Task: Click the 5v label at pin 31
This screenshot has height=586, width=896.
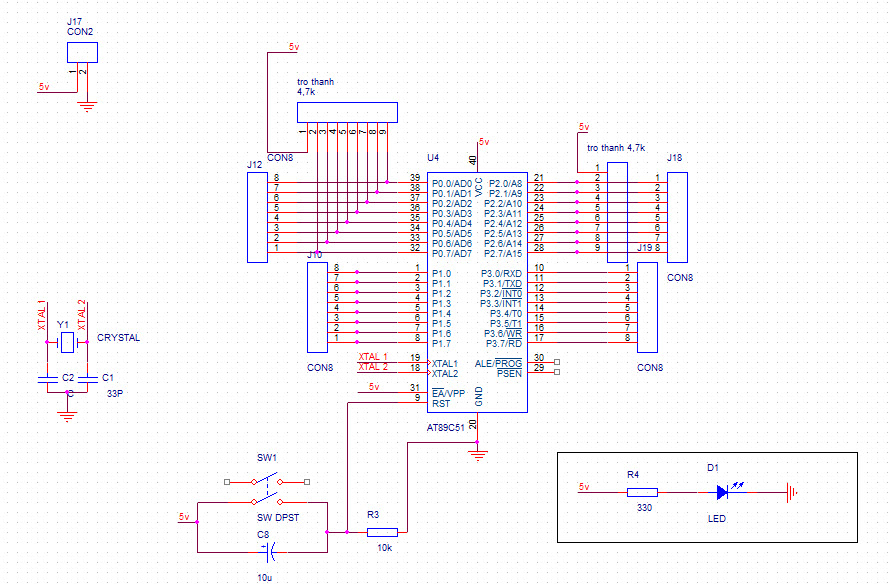Action: (374, 387)
